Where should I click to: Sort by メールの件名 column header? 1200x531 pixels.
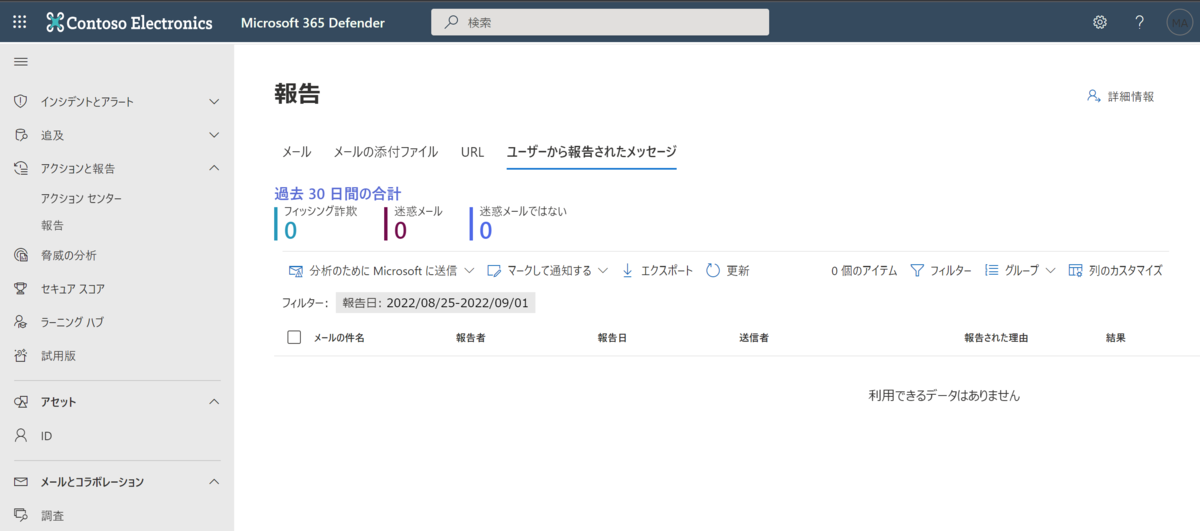coord(339,338)
